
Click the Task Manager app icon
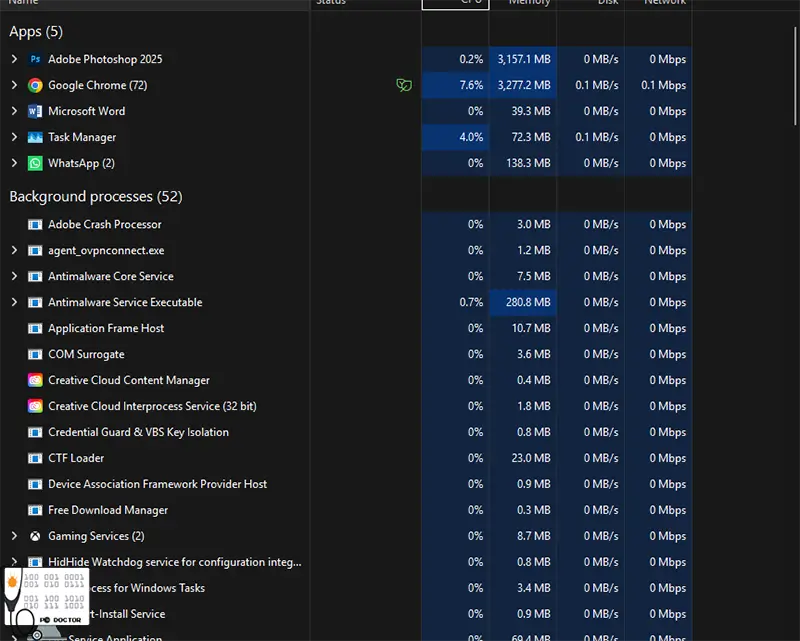pos(35,137)
